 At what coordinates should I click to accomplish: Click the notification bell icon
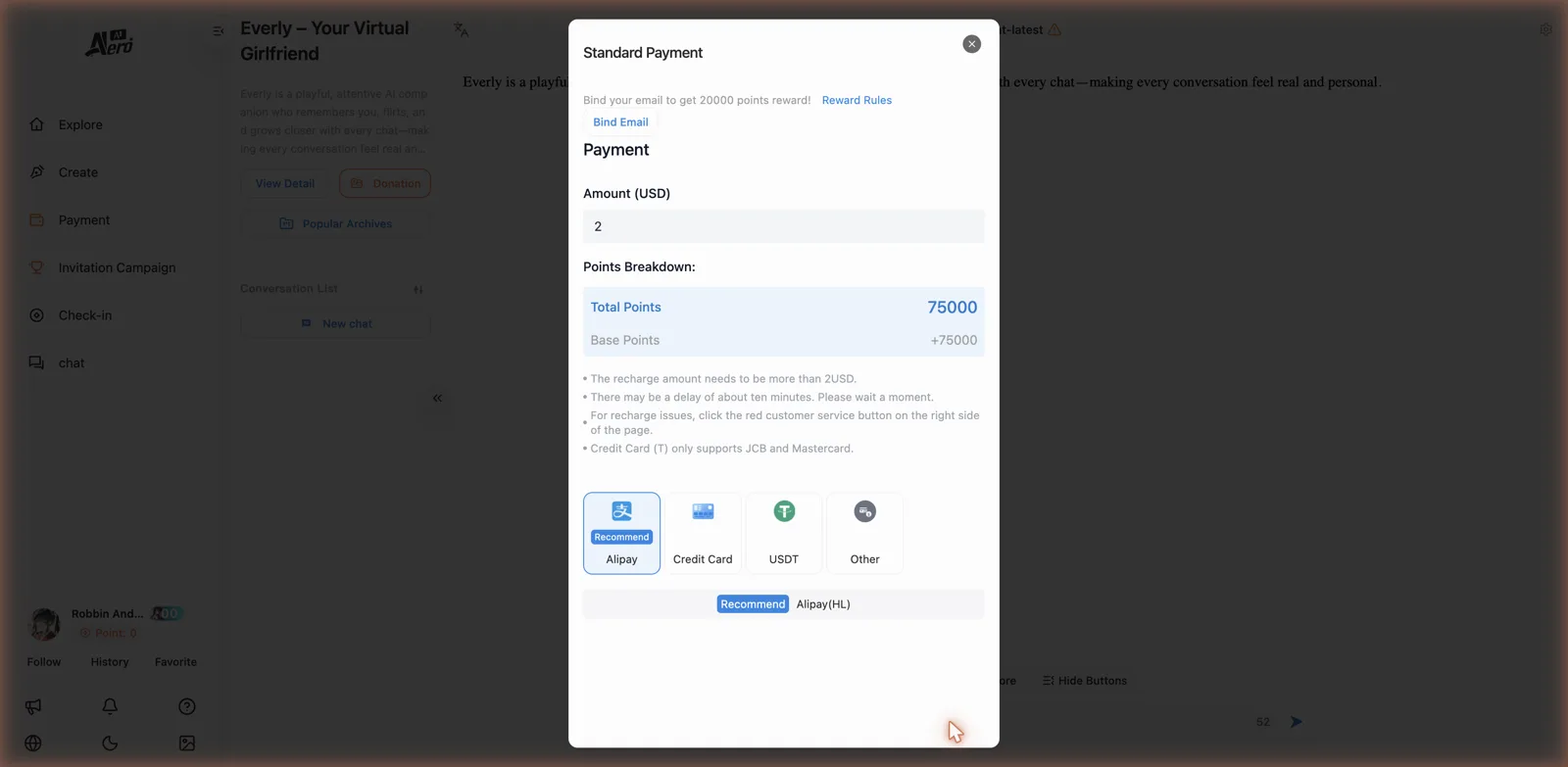click(110, 706)
